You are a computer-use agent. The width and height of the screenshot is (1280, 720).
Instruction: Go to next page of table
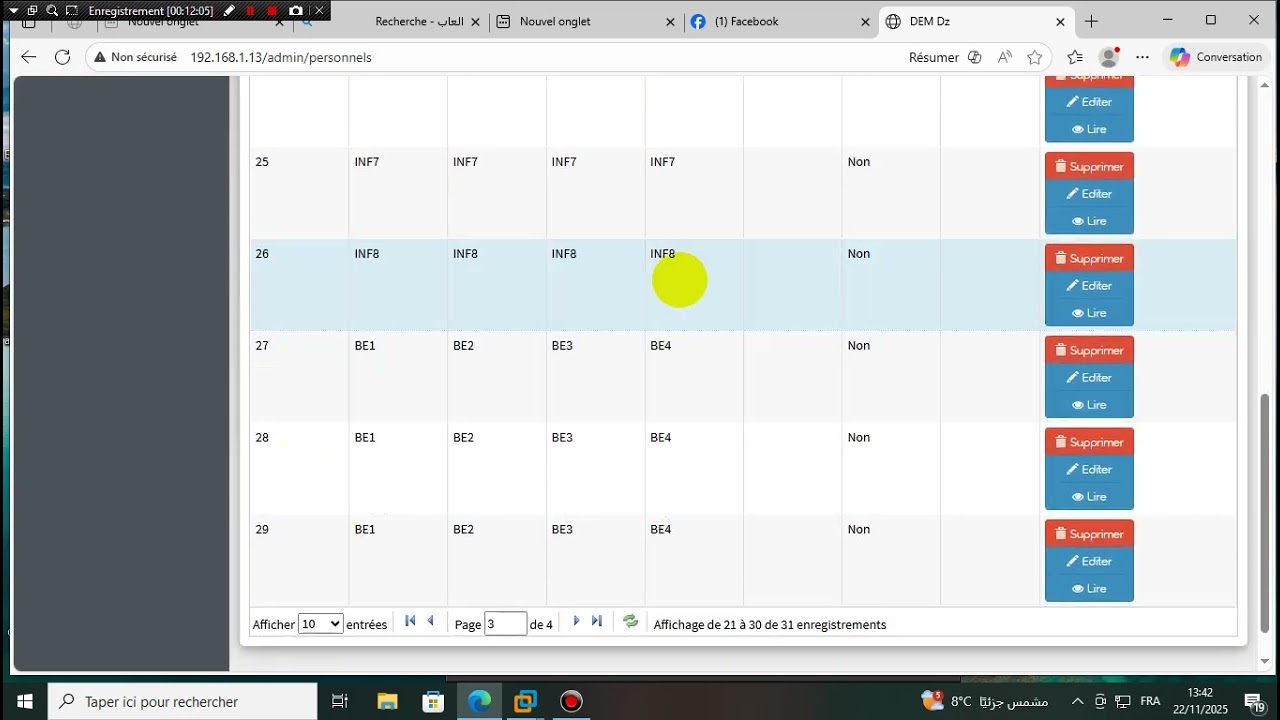pos(576,621)
